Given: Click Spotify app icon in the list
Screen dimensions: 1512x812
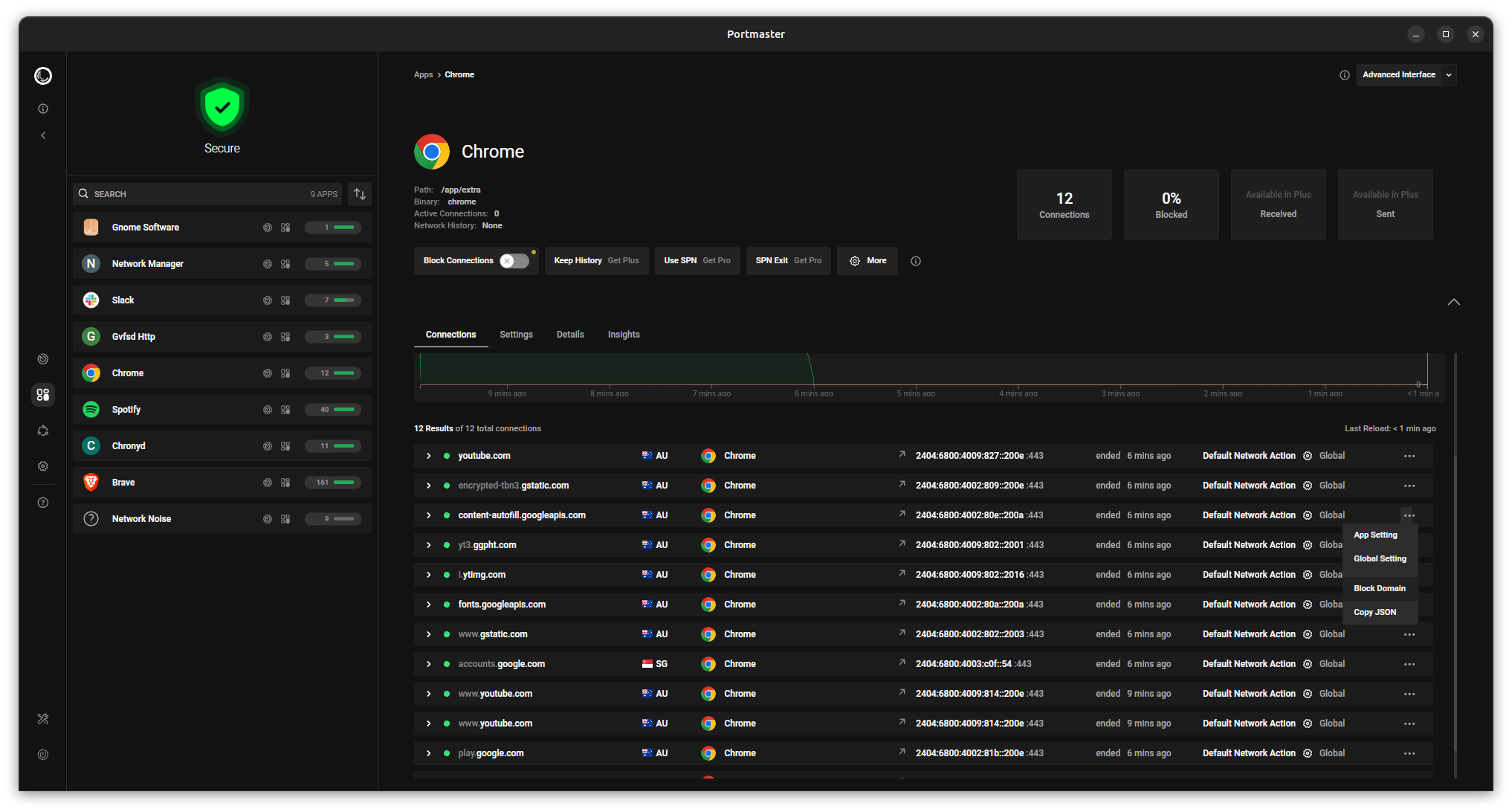Looking at the screenshot, I should click(x=91, y=410).
